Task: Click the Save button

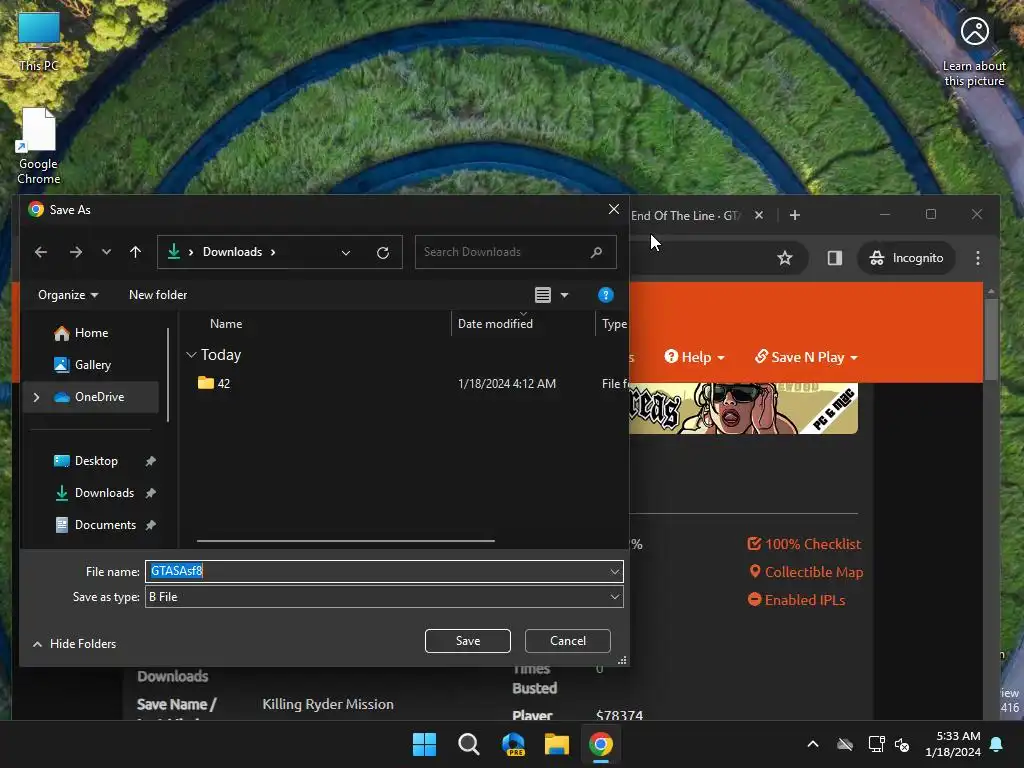Action: tap(468, 641)
